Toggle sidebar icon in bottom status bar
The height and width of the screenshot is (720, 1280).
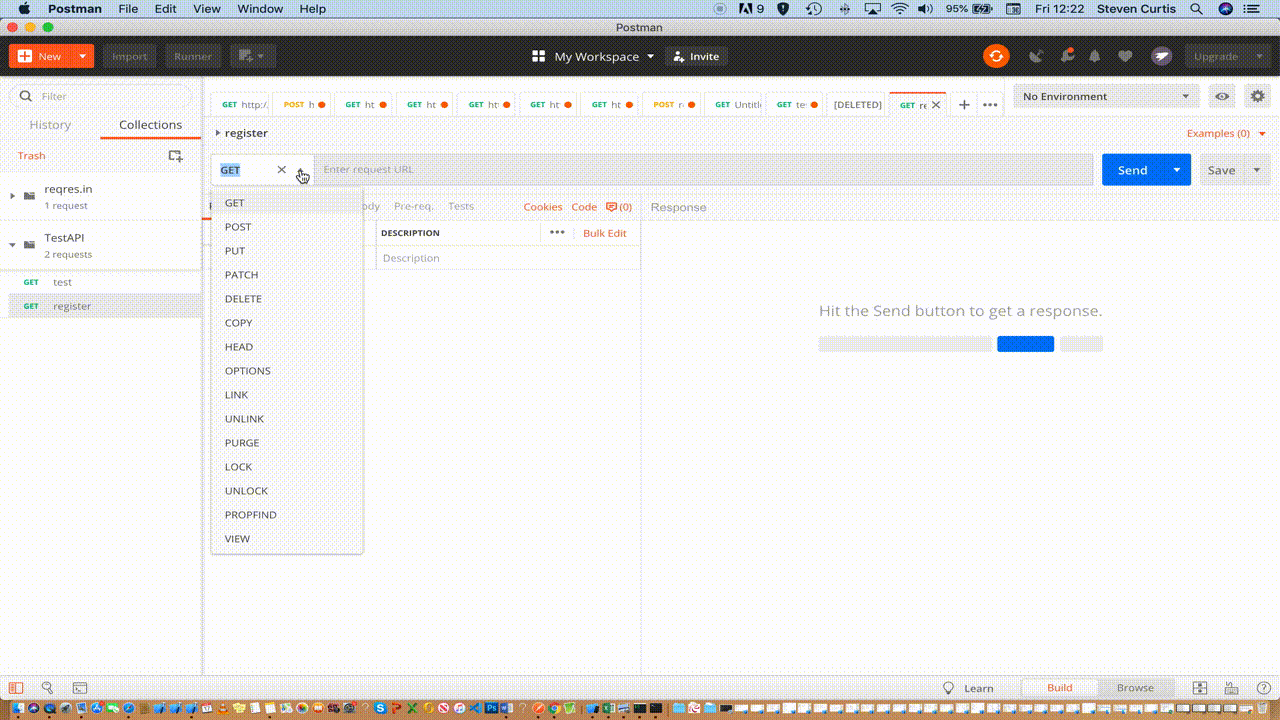[15, 688]
